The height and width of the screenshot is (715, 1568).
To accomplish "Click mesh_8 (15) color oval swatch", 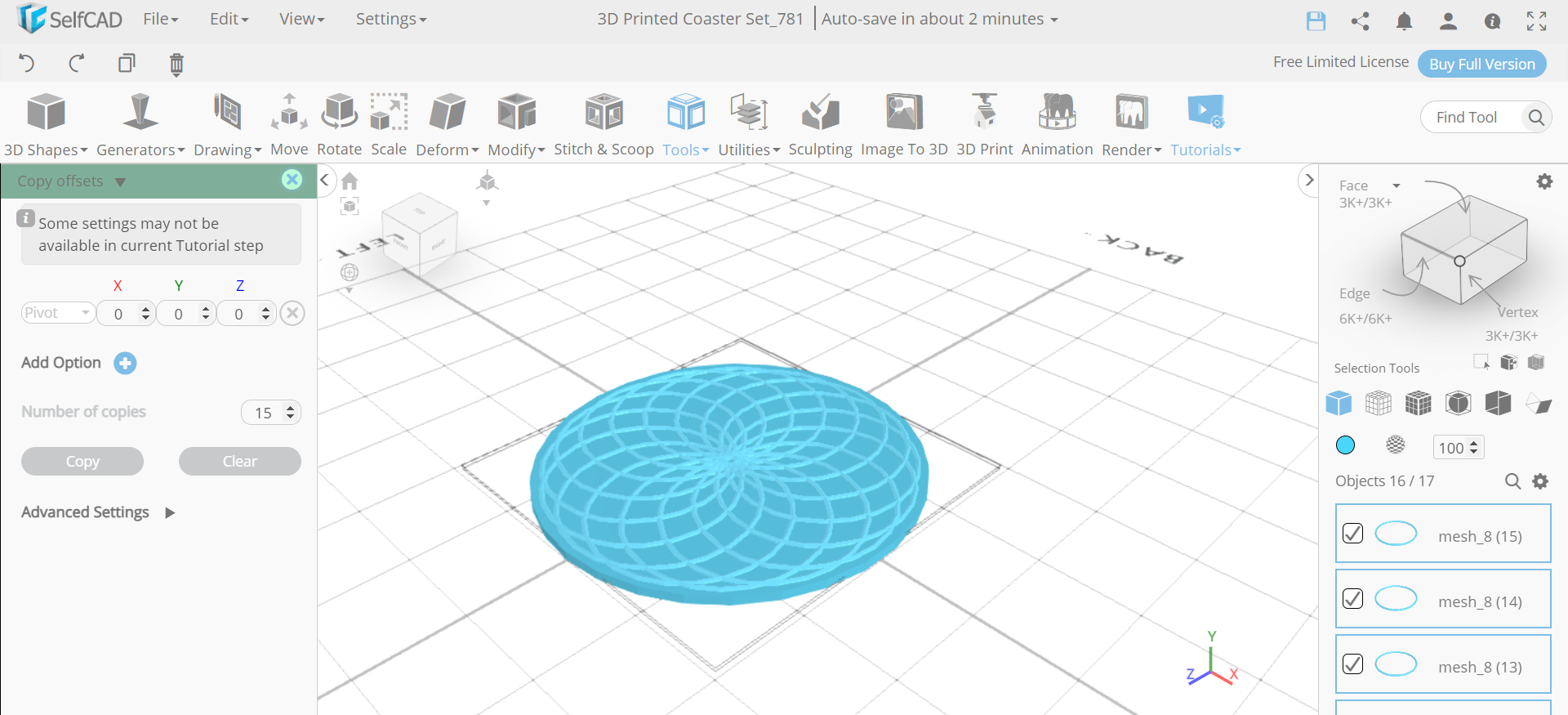I will coord(1396,534).
